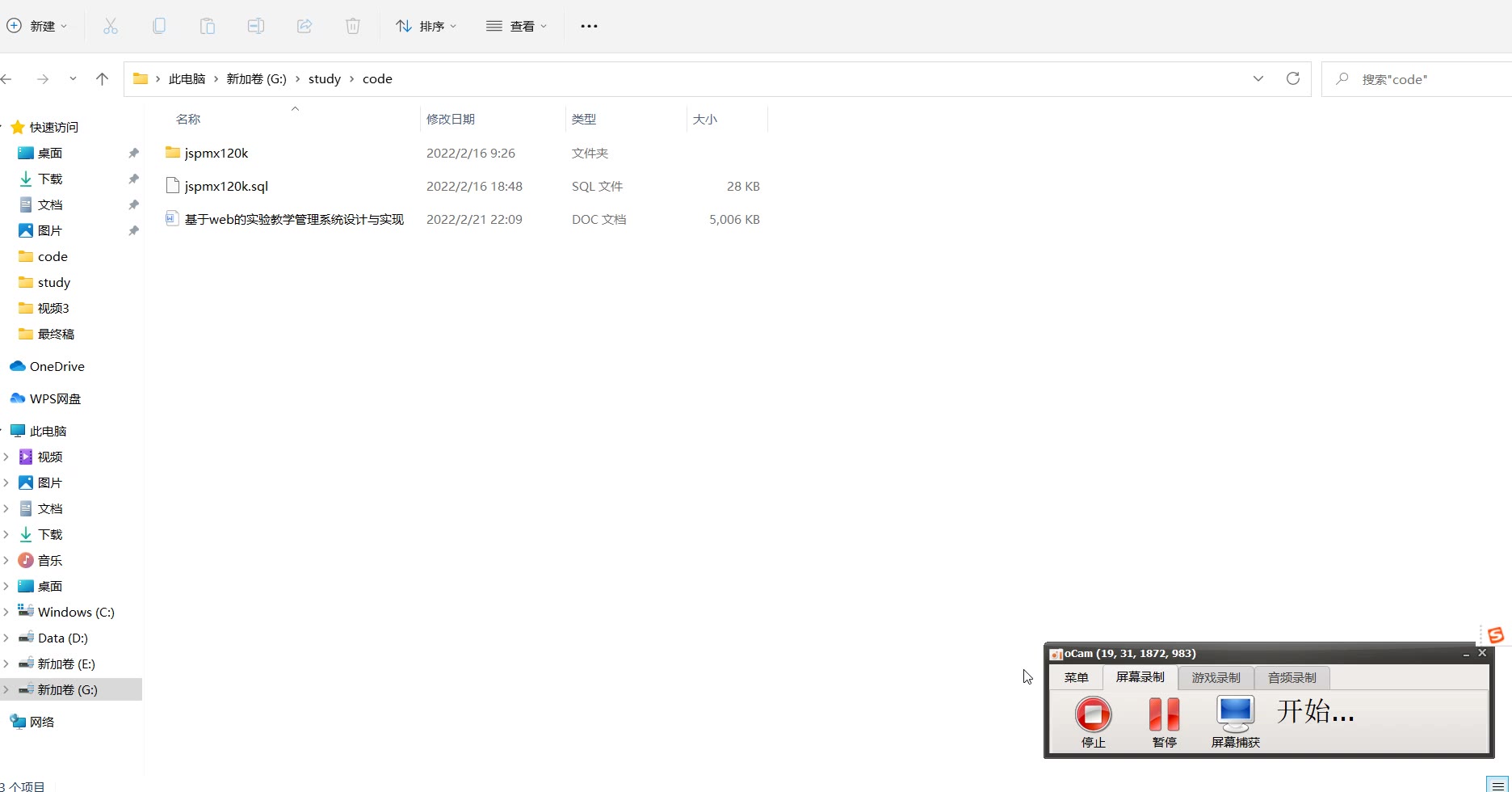Open the 查看 view dropdown
1512x792 pixels.
[517, 26]
